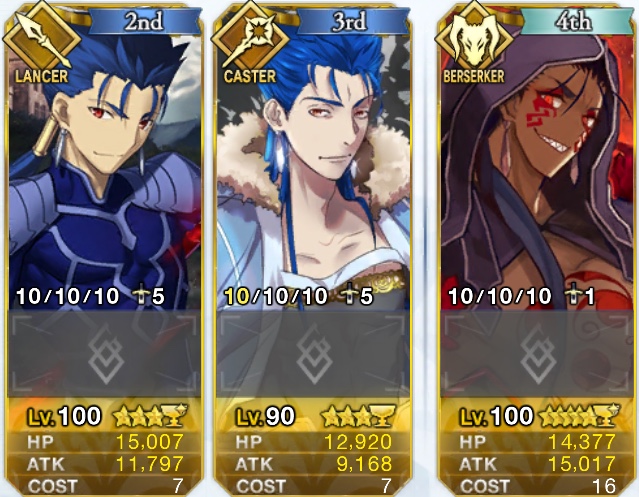Click the Caster class staff icon
Image resolution: width=639 pixels, height=497 pixels.
tap(249, 39)
